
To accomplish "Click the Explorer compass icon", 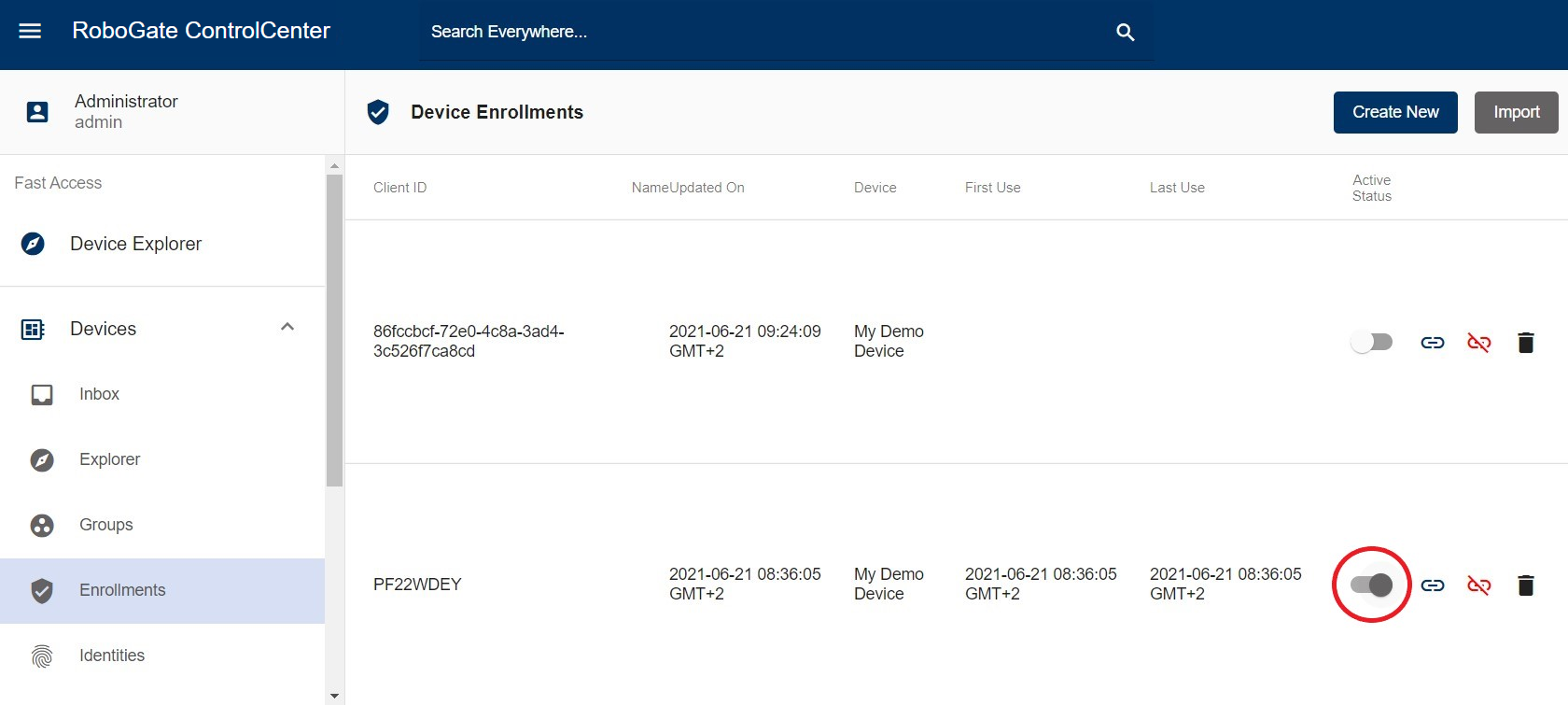I will click(x=42, y=459).
